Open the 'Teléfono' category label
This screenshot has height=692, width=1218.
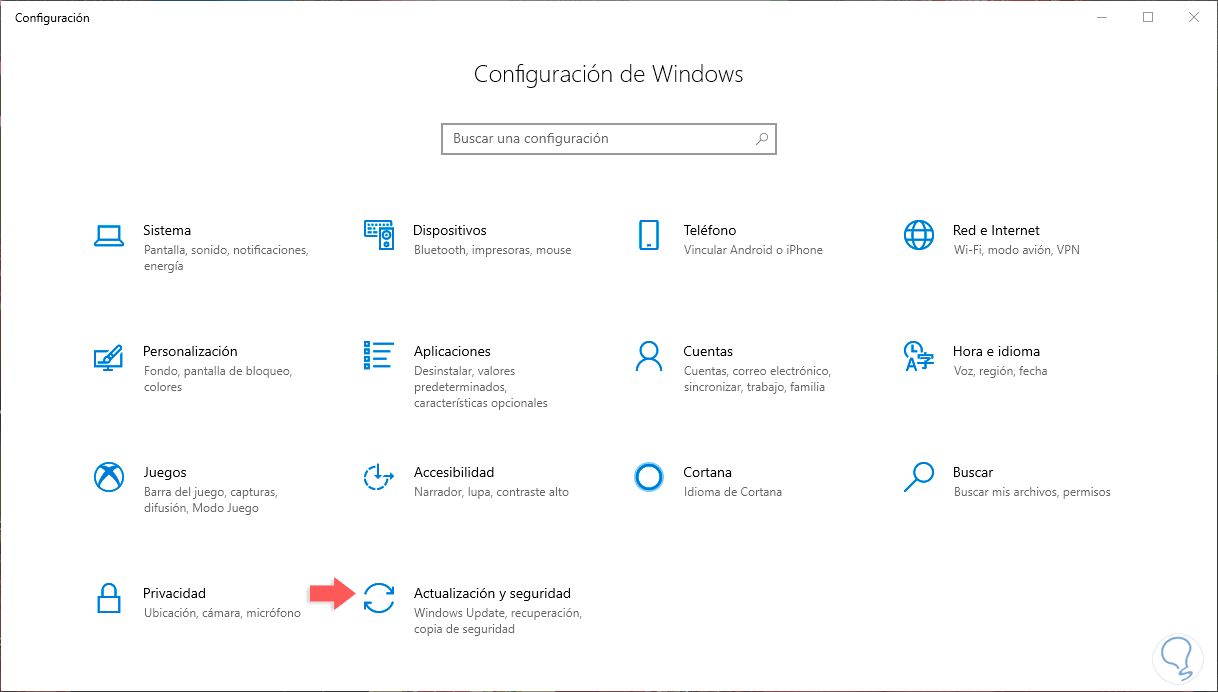click(710, 230)
